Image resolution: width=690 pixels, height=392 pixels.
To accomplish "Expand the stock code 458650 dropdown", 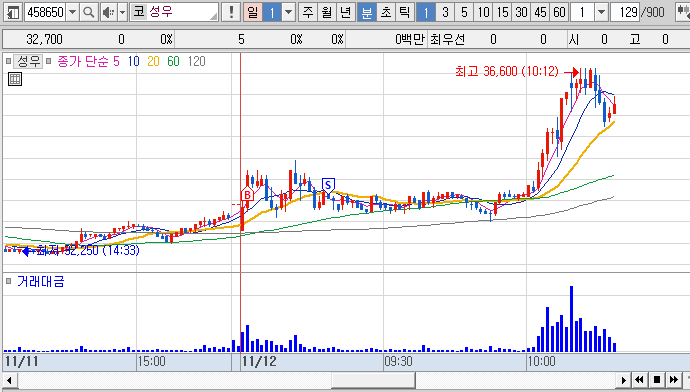I will (73, 12).
